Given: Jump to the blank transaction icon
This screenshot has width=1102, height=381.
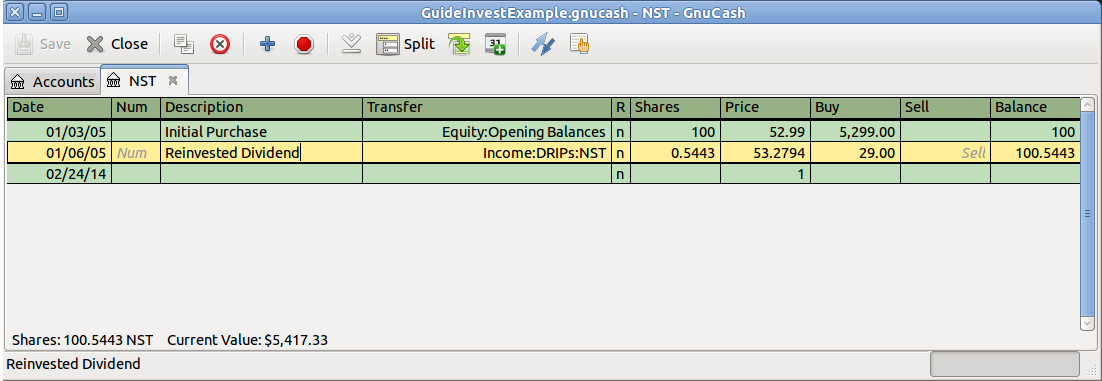Looking at the screenshot, I should (x=351, y=44).
